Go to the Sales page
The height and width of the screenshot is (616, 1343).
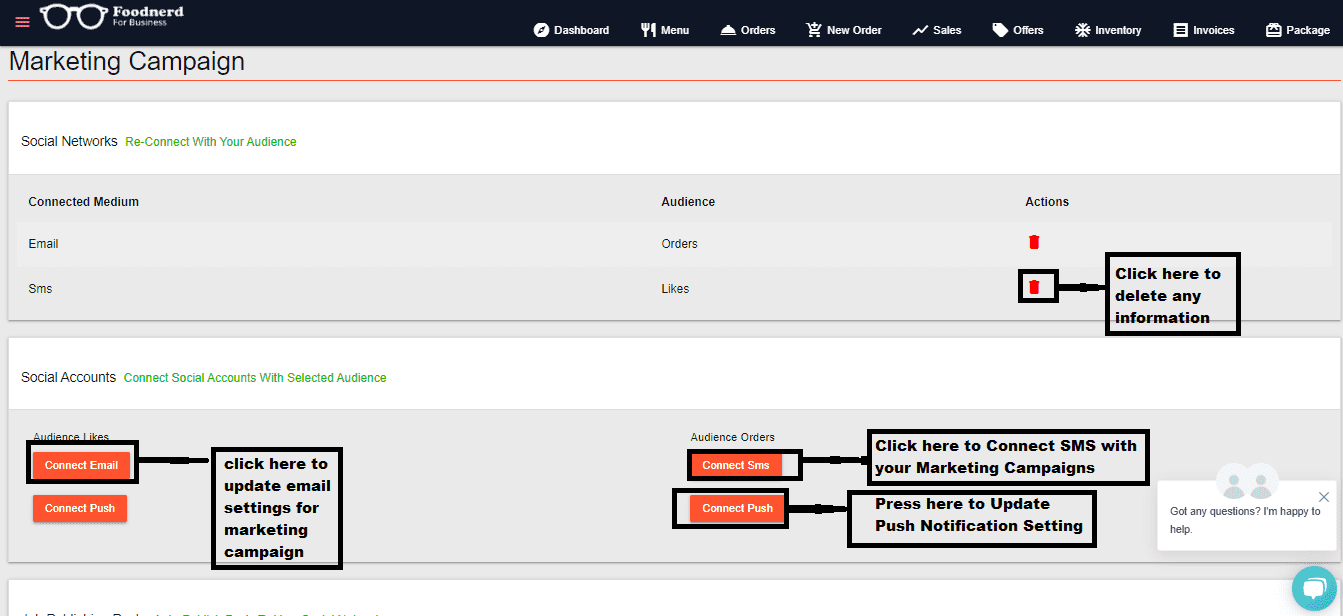click(x=936, y=30)
